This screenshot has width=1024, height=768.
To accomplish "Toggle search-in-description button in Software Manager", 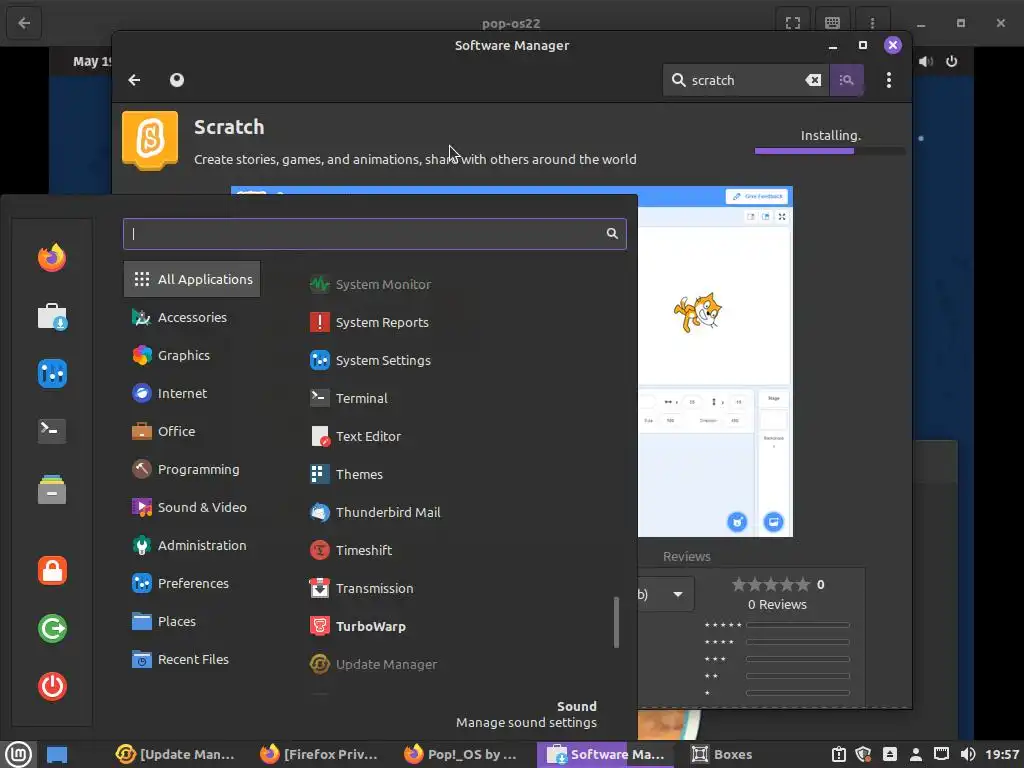I will [x=846, y=80].
